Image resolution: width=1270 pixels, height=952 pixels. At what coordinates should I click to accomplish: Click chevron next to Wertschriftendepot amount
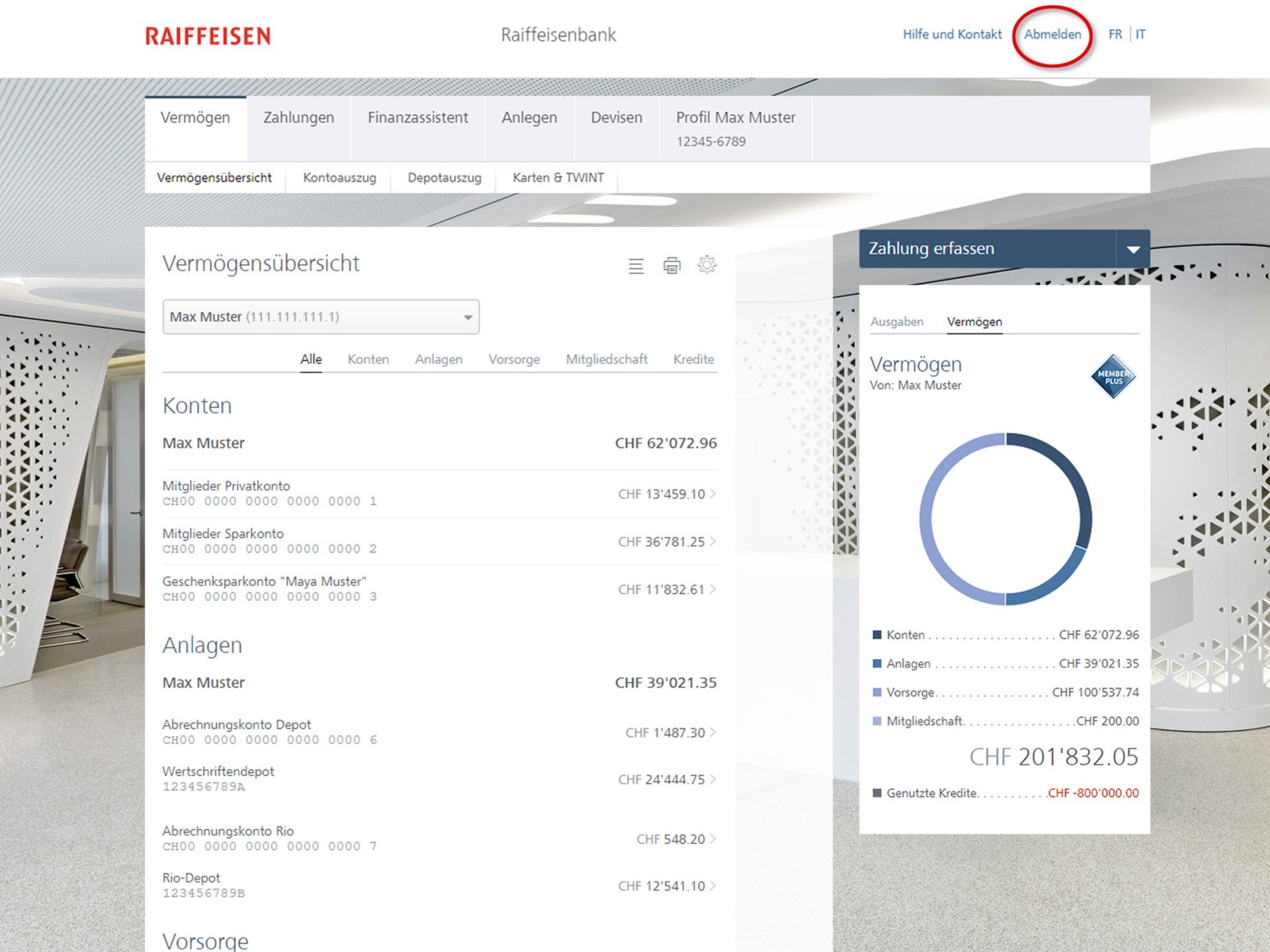point(713,779)
